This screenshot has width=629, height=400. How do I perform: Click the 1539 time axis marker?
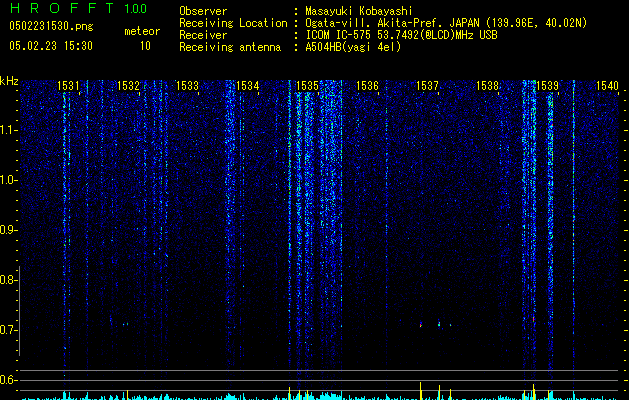tap(548, 86)
